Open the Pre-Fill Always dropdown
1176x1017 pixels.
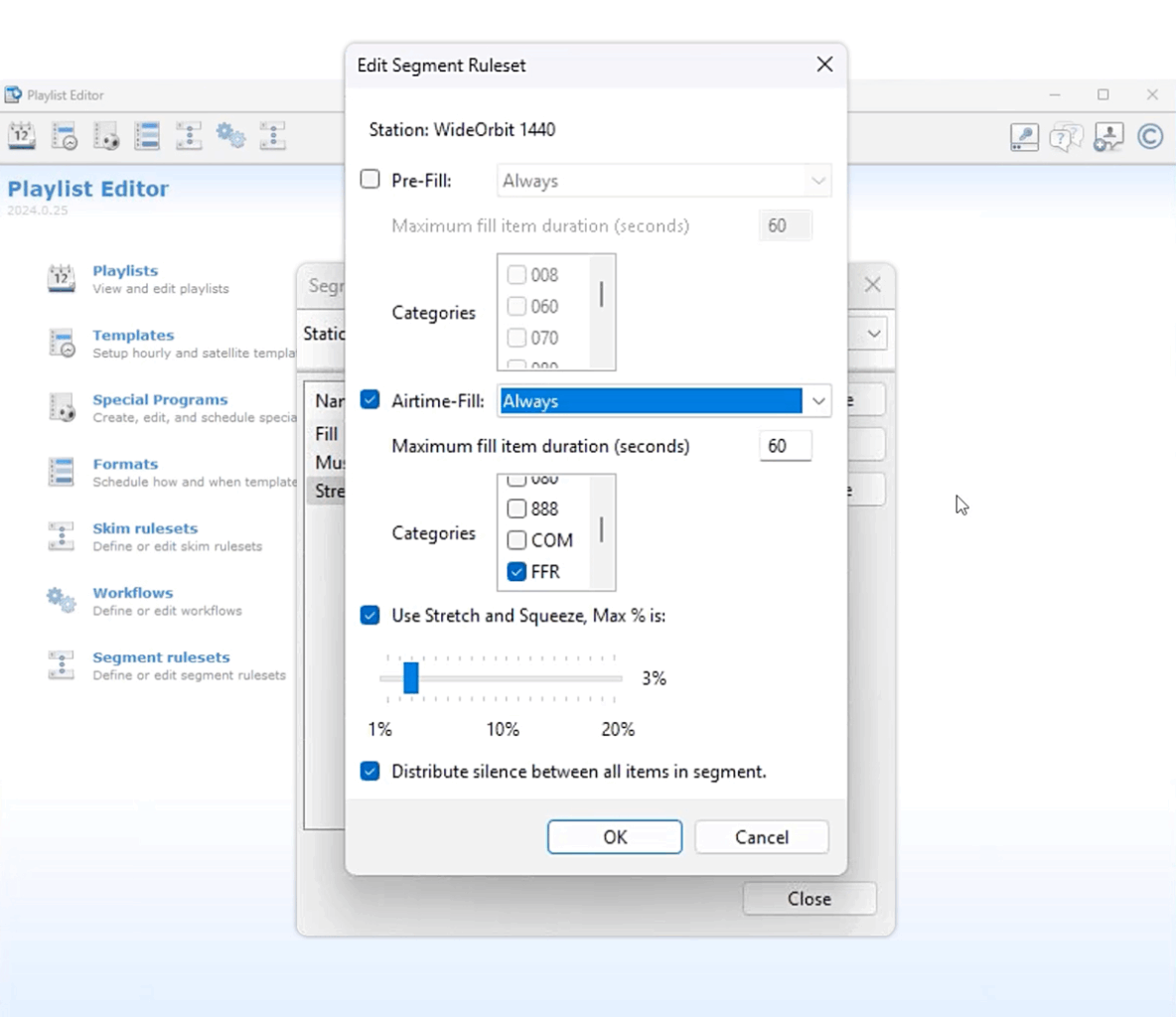[817, 181]
